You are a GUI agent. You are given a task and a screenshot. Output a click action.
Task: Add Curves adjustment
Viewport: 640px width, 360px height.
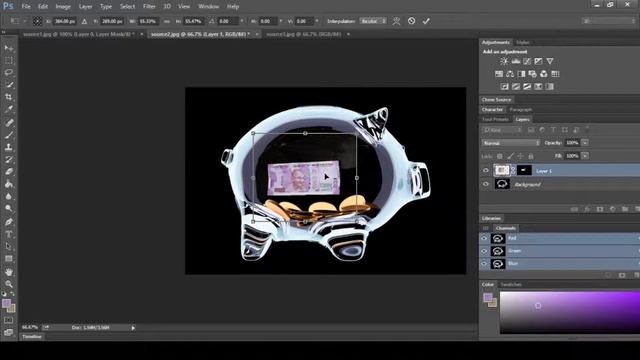point(527,61)
